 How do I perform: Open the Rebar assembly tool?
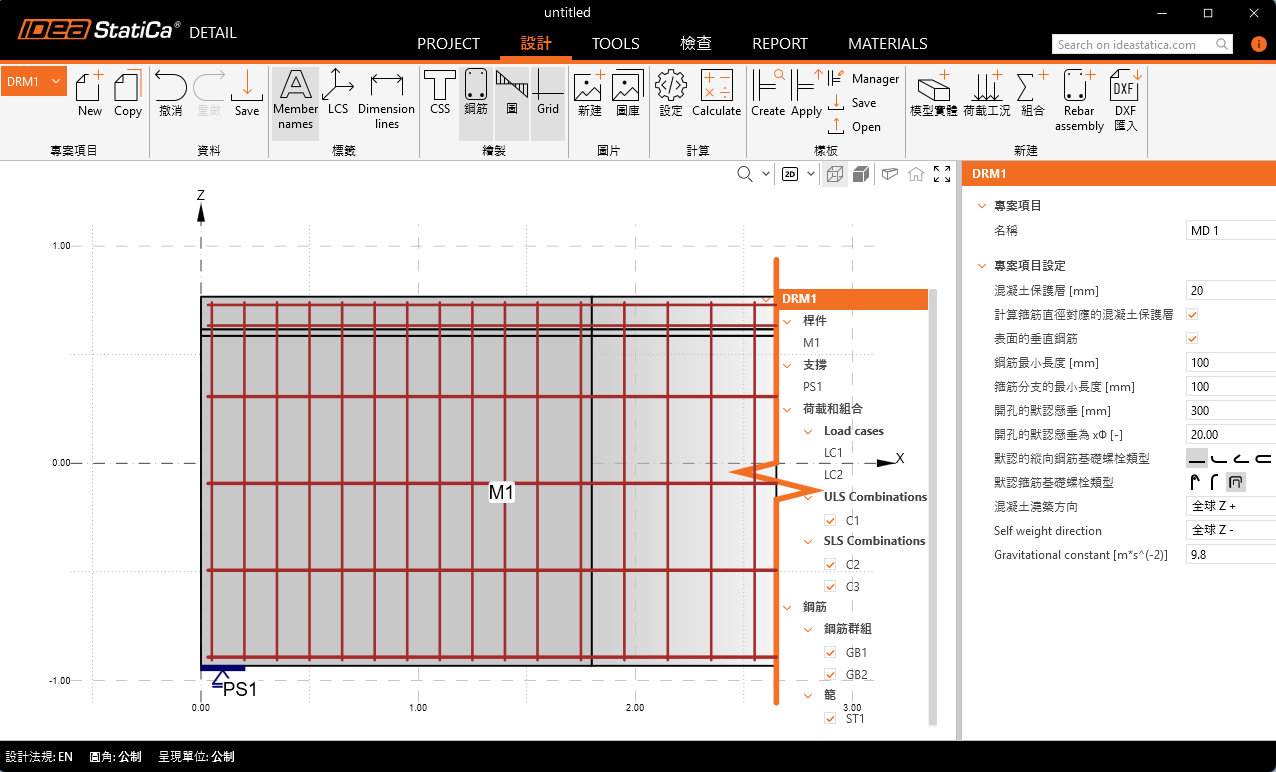coord(1079,102)
